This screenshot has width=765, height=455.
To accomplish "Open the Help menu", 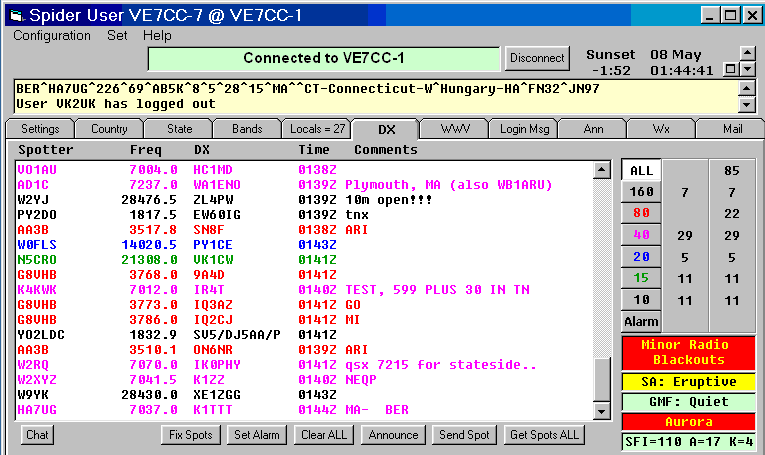I will click(x=157, y=35).
